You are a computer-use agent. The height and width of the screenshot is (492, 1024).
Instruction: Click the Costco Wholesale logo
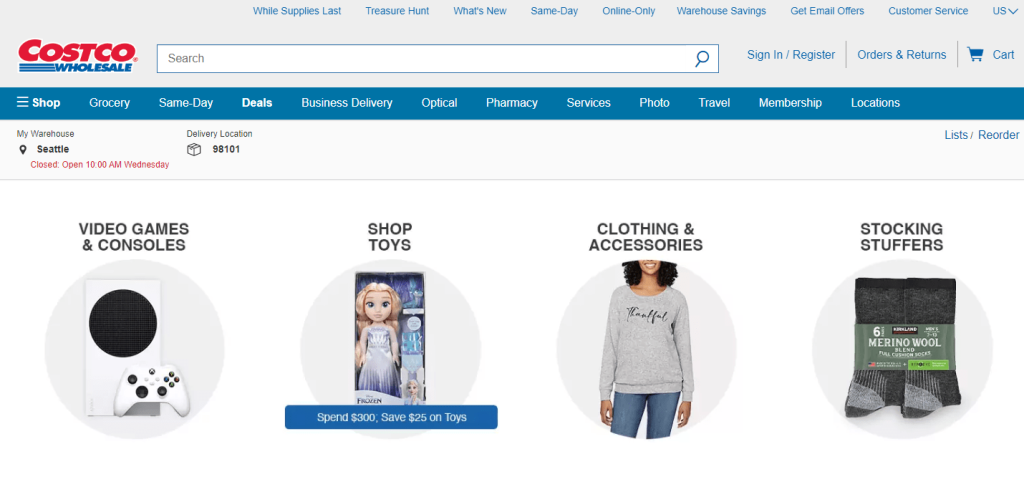pyautogui.click(x=78, y=56)
